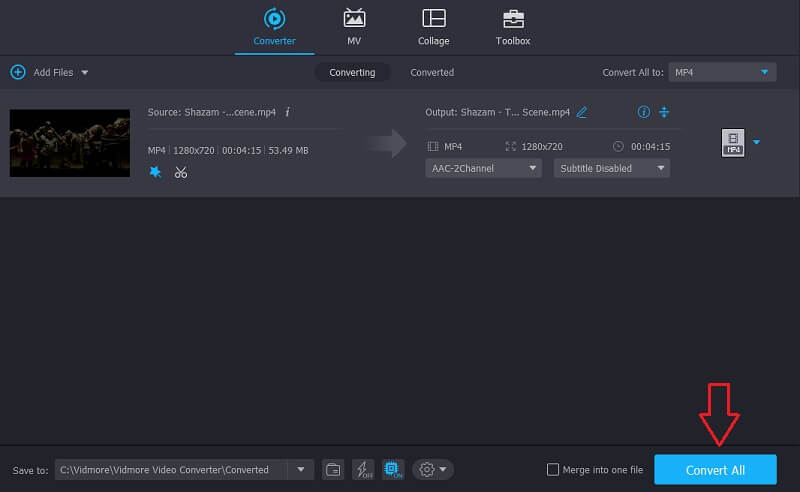
Task: Open output media info icon
Action: coord(643,112)
